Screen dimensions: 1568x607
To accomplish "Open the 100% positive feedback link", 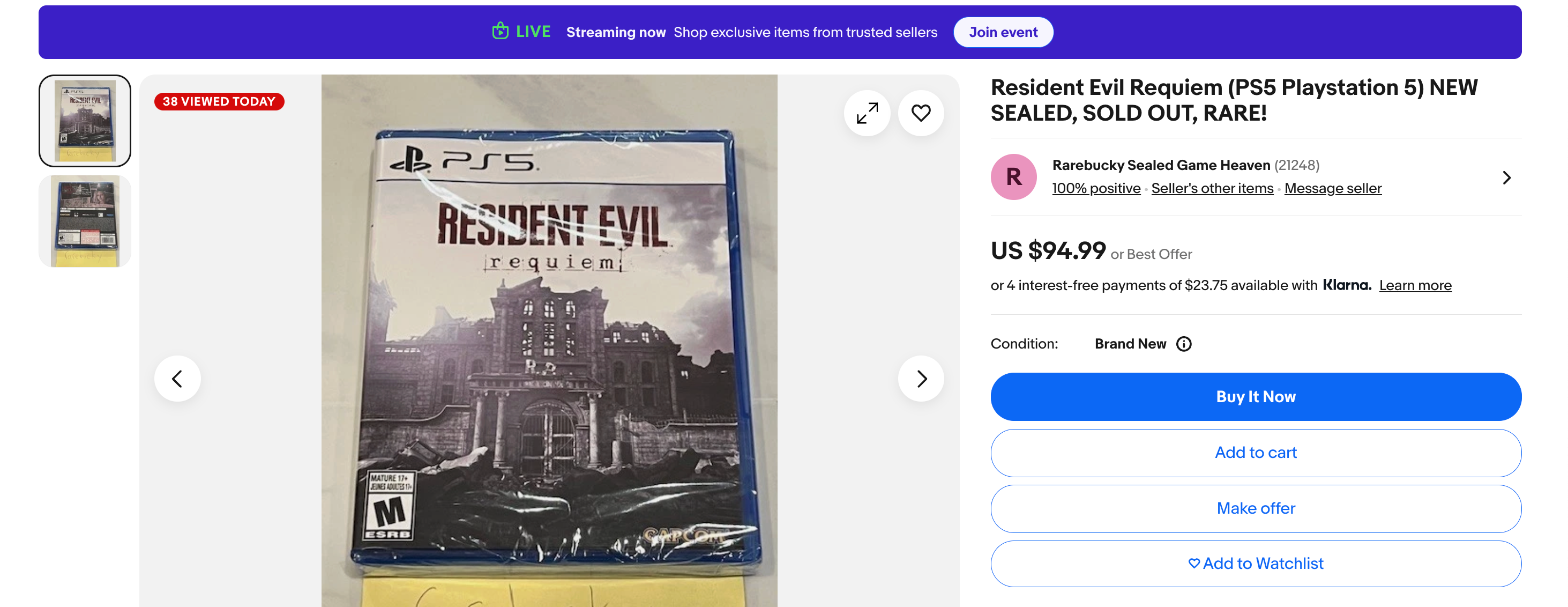I will tap(1096, 189).
